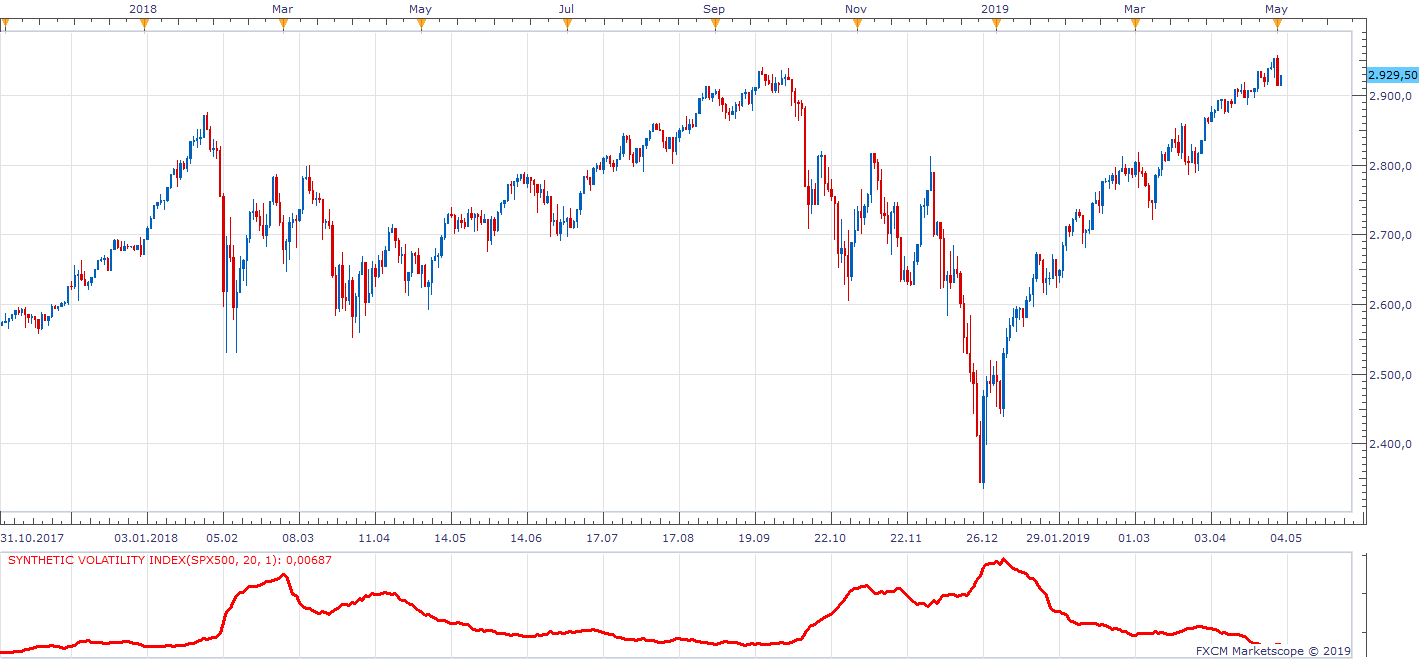The width and height of the screenshot is (1424, 660).
Task: Click the 2.900,0 price axis label
Action: coord(1390,96)
